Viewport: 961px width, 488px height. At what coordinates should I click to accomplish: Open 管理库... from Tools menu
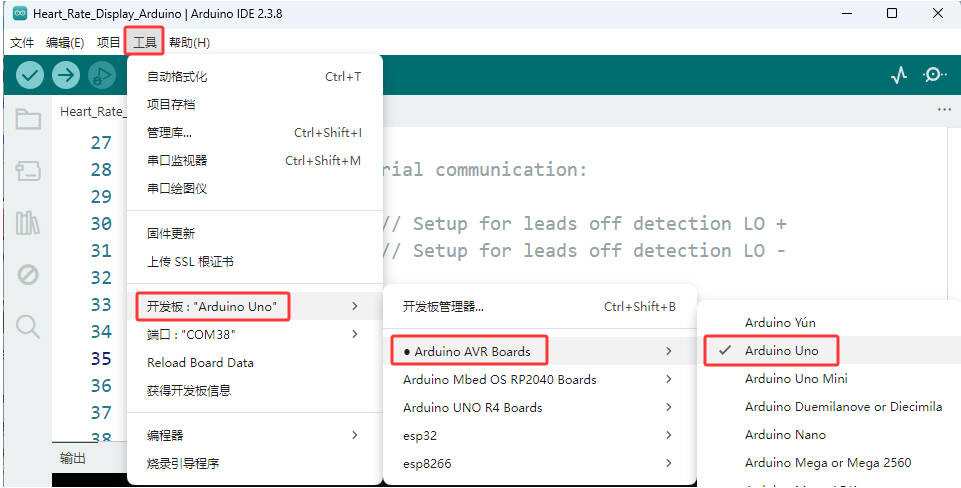click(254, 132)
